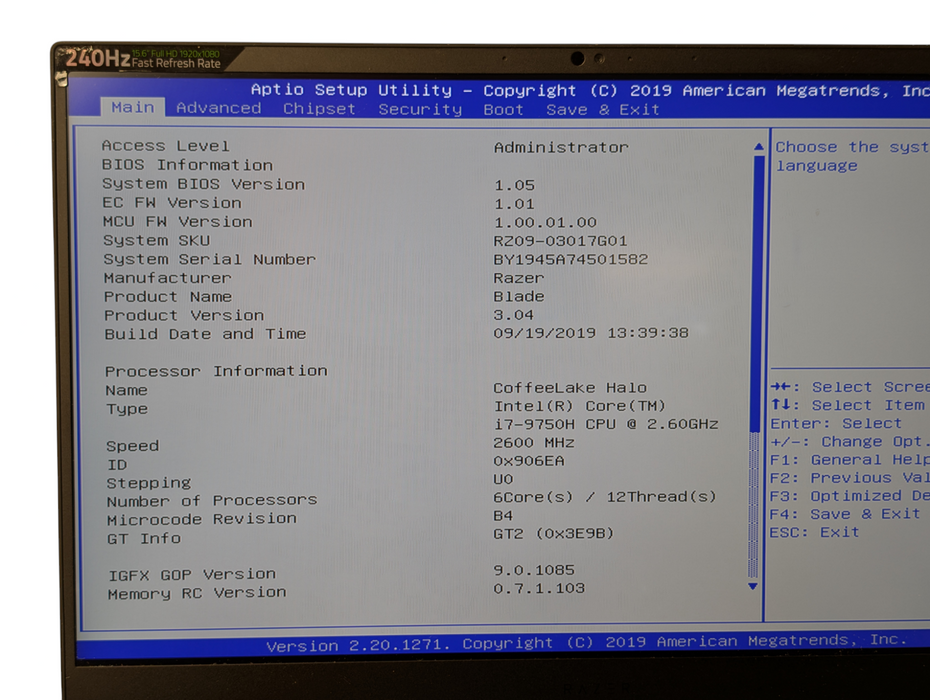The height and width of the screenshot is (700, 930).
Task: Click the Administrator value
Action: pos(560,147)
